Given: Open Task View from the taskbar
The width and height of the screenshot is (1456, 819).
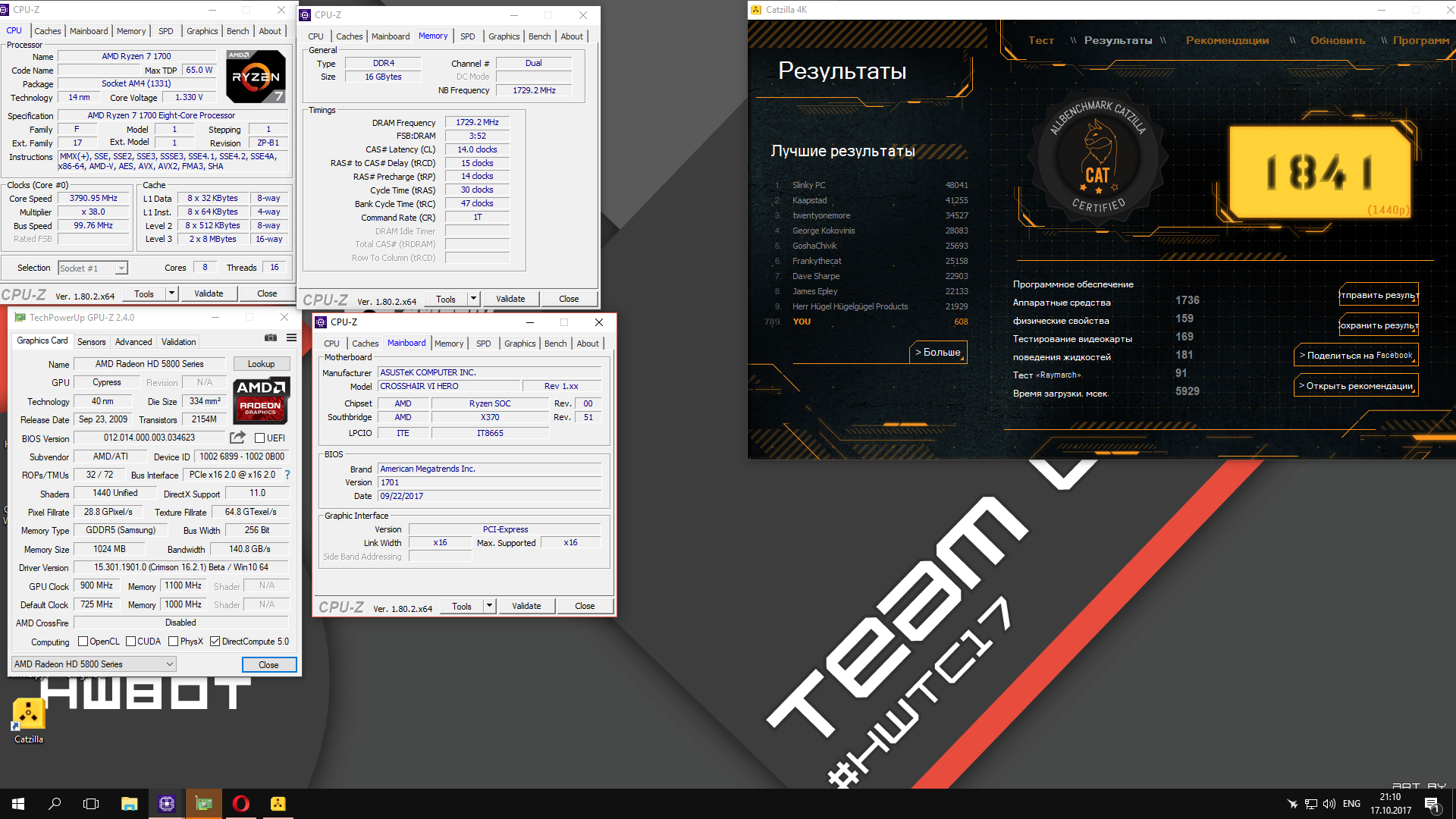Looking at the screenshot, I should [x=91, y=804].
